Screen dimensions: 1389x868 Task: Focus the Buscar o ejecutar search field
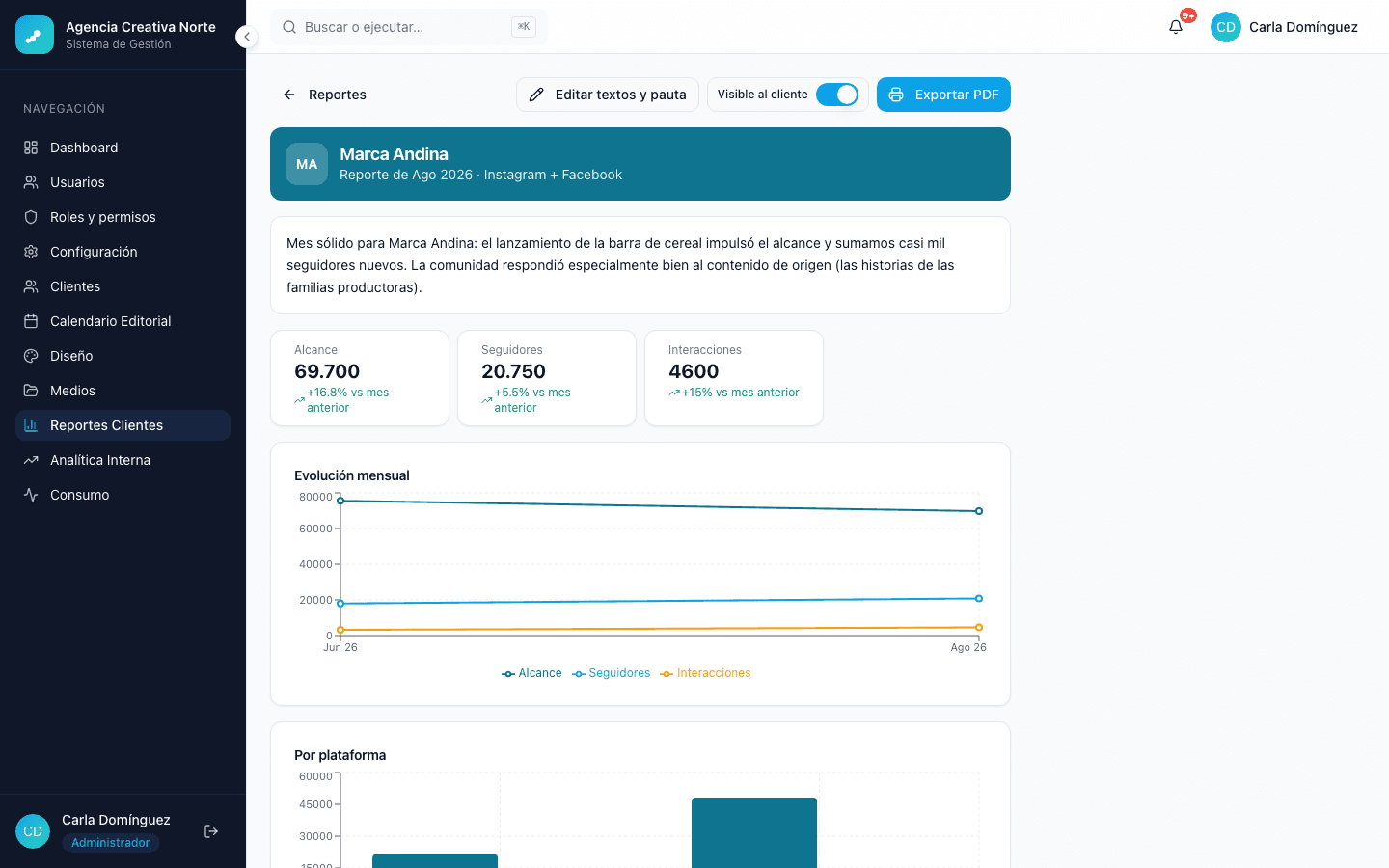(x=409, y=27)
